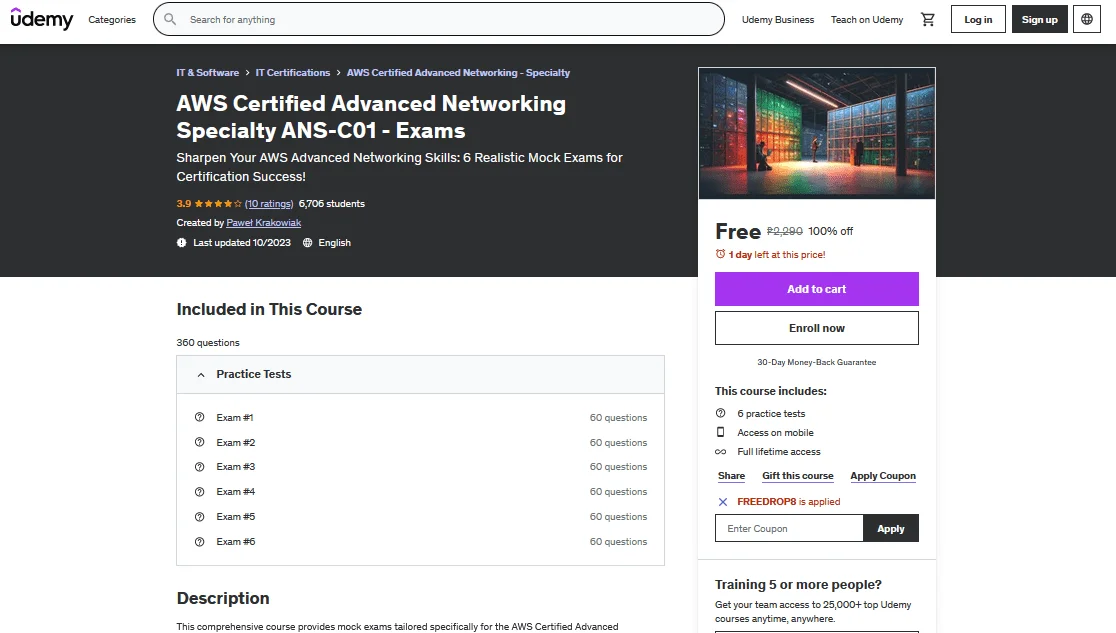The width and height of the screenshot is (1116, 633).
Task: Click the Training 5 or more people heading
Action: 798,585
